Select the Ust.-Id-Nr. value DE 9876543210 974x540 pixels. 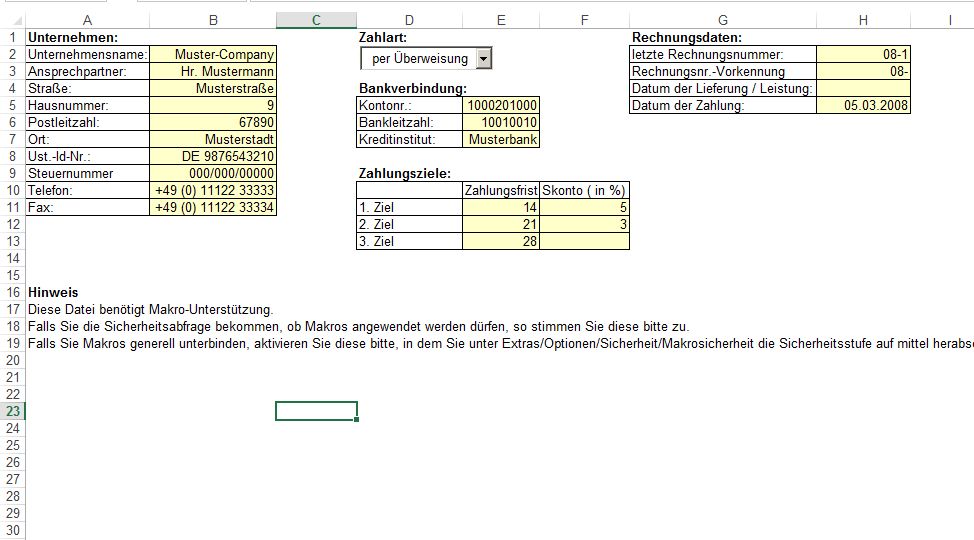pos(213,156)
